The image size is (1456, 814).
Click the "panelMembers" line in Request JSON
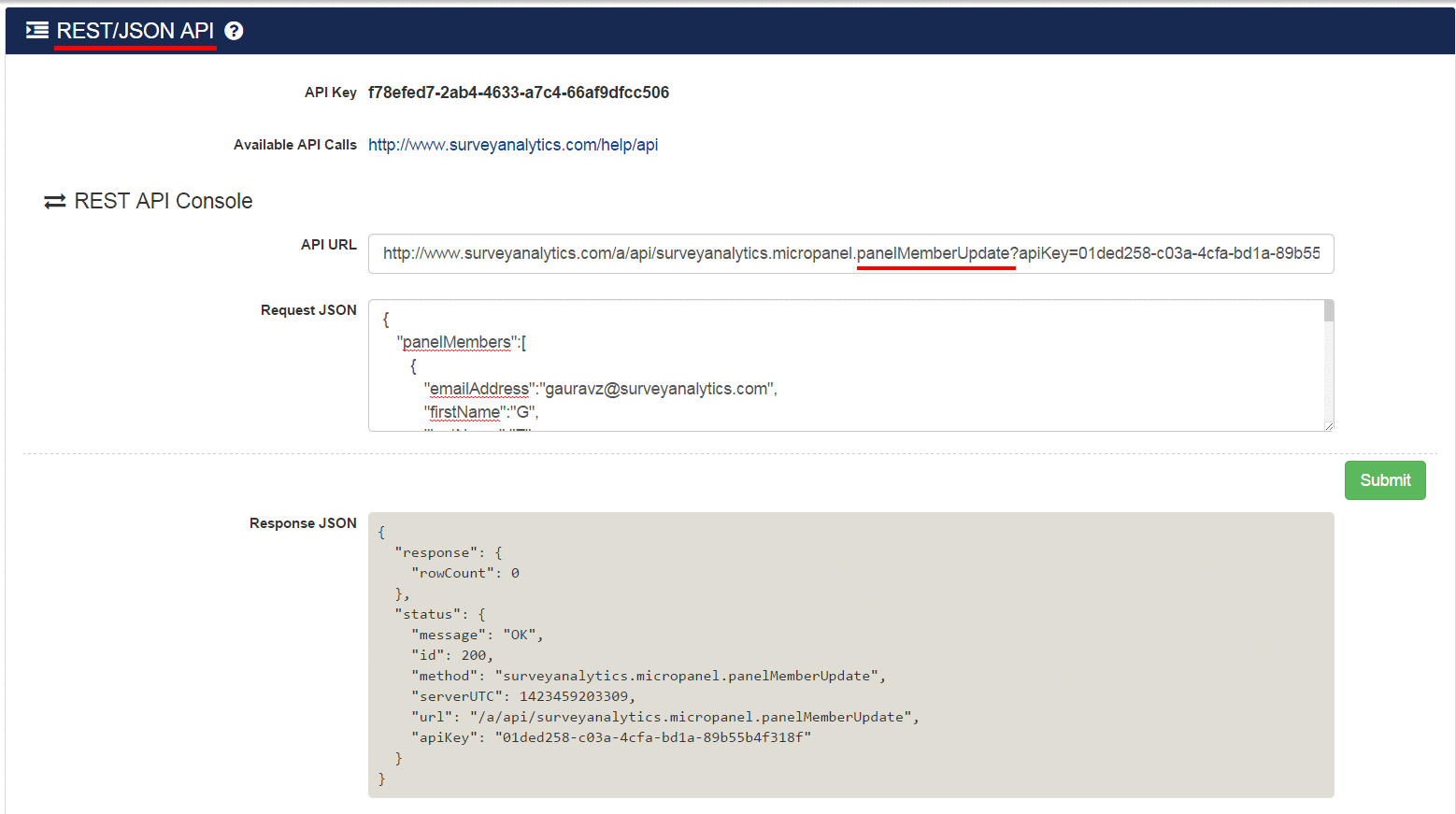462,343
